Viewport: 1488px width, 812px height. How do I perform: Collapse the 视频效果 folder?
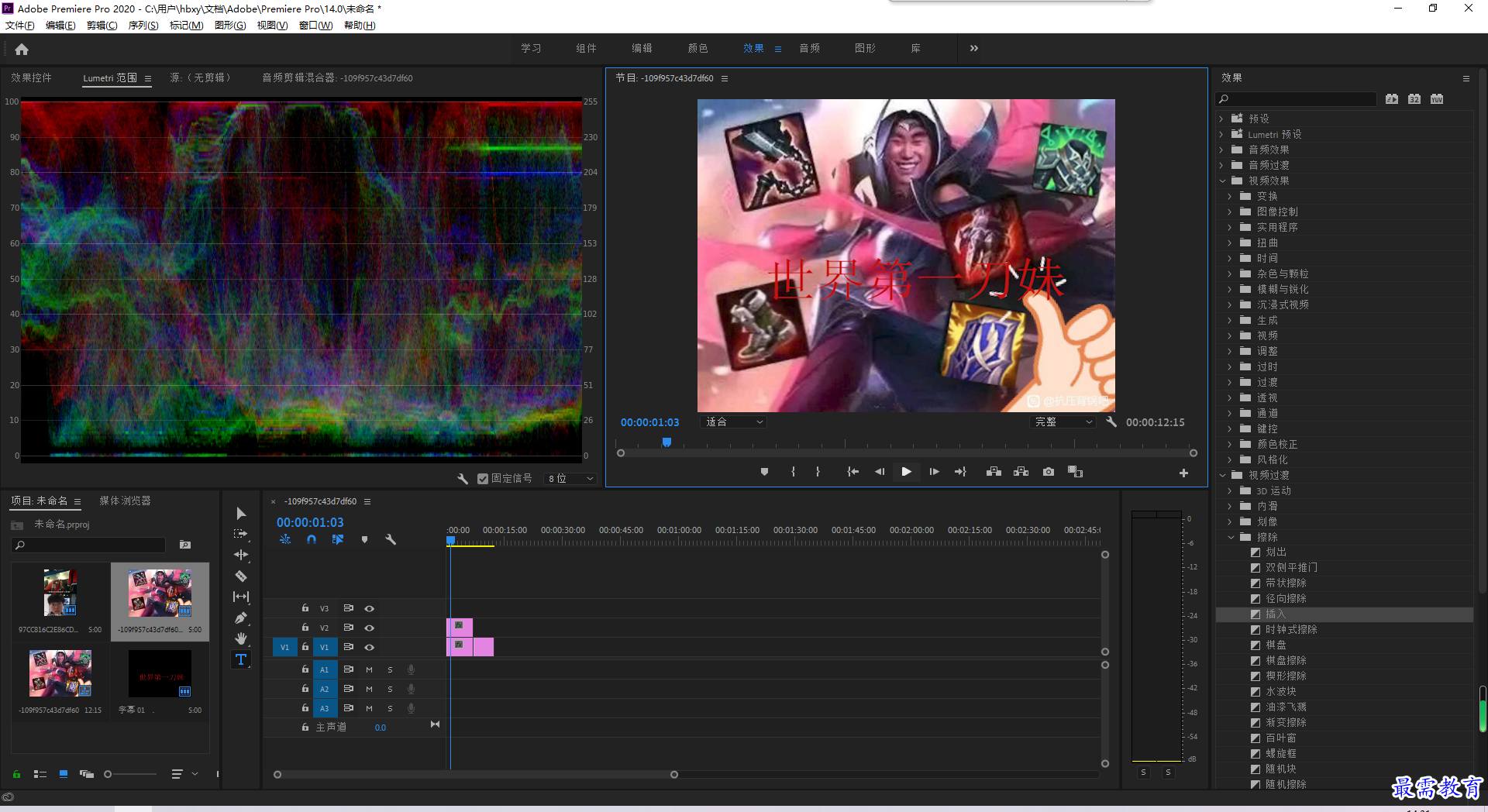pos(1222,181)
